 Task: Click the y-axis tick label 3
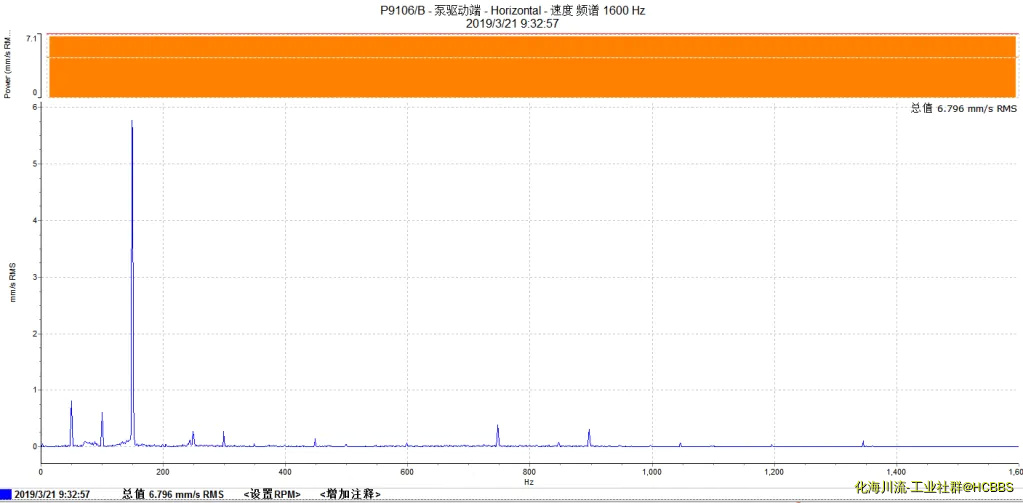coord(35,277)
